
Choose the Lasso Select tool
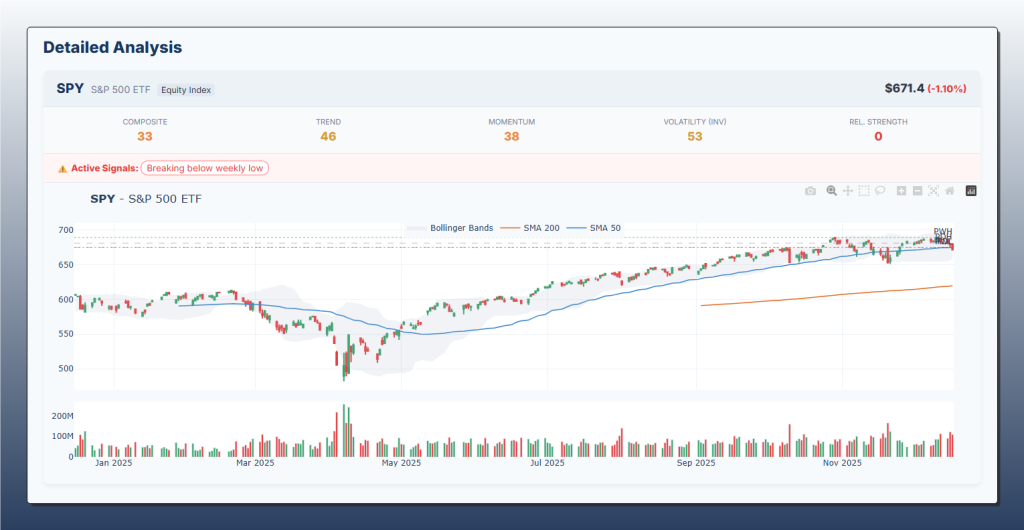click(x=880, y=191)
